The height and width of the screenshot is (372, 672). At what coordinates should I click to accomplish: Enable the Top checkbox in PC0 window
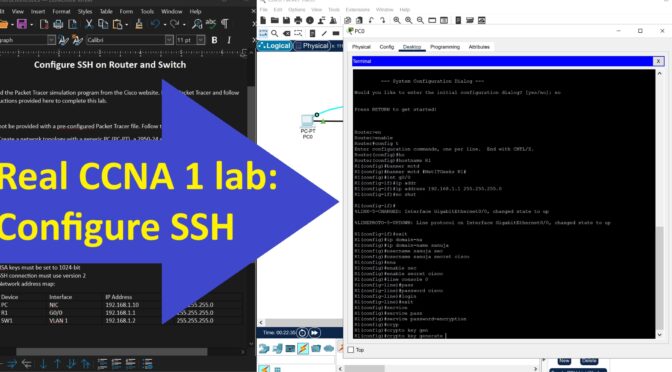351,350
